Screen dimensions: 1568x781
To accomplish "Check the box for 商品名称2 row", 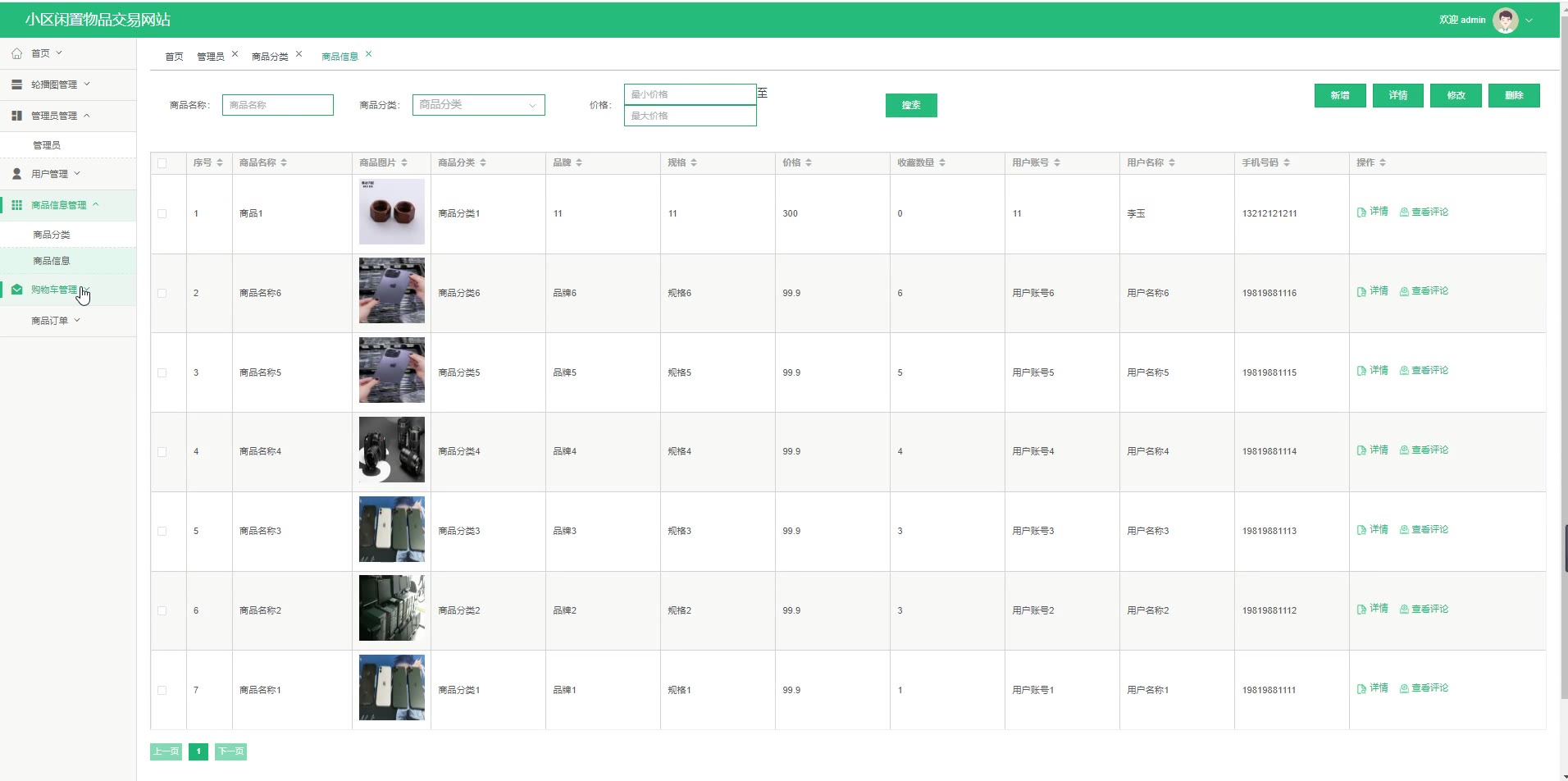I will pos(162,611).
